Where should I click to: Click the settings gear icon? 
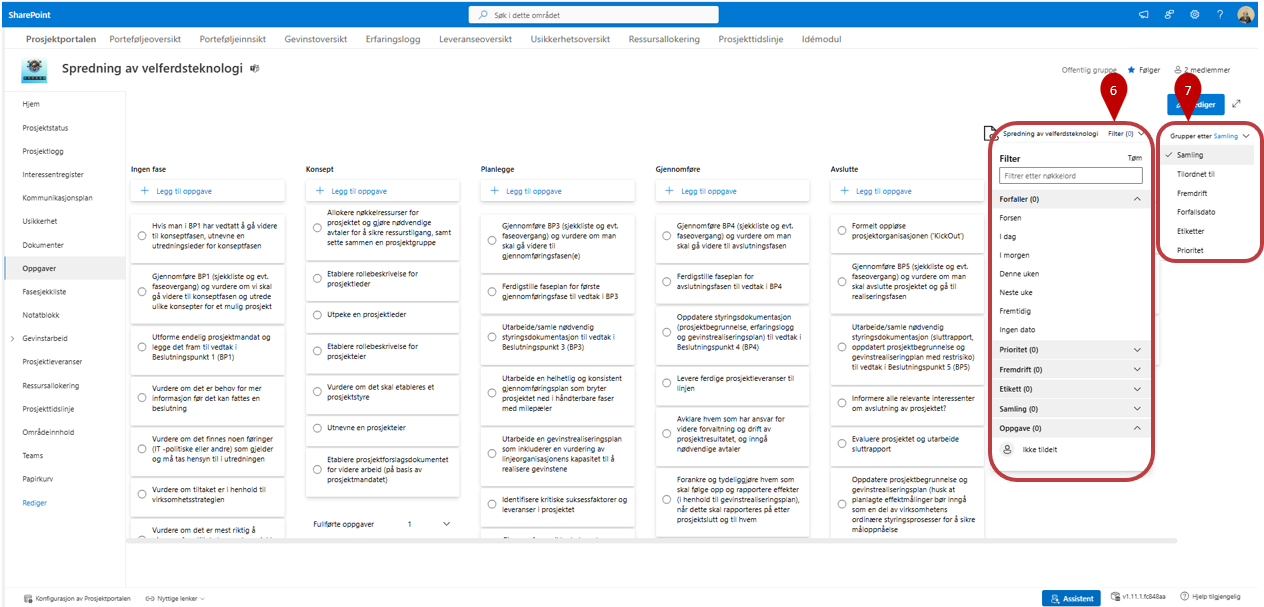pos(1194,15)
